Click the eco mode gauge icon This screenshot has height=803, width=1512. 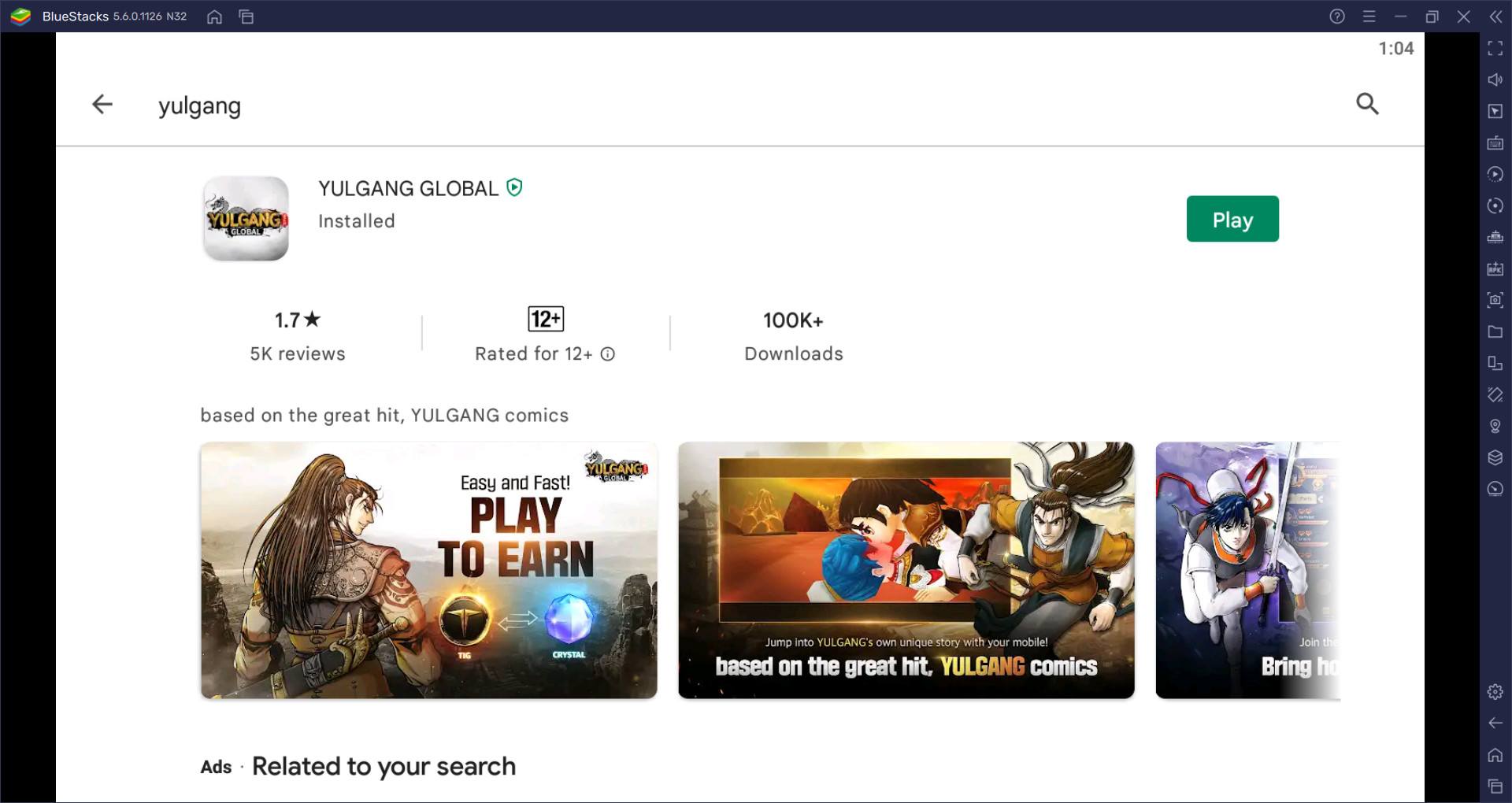[1495, 489]
